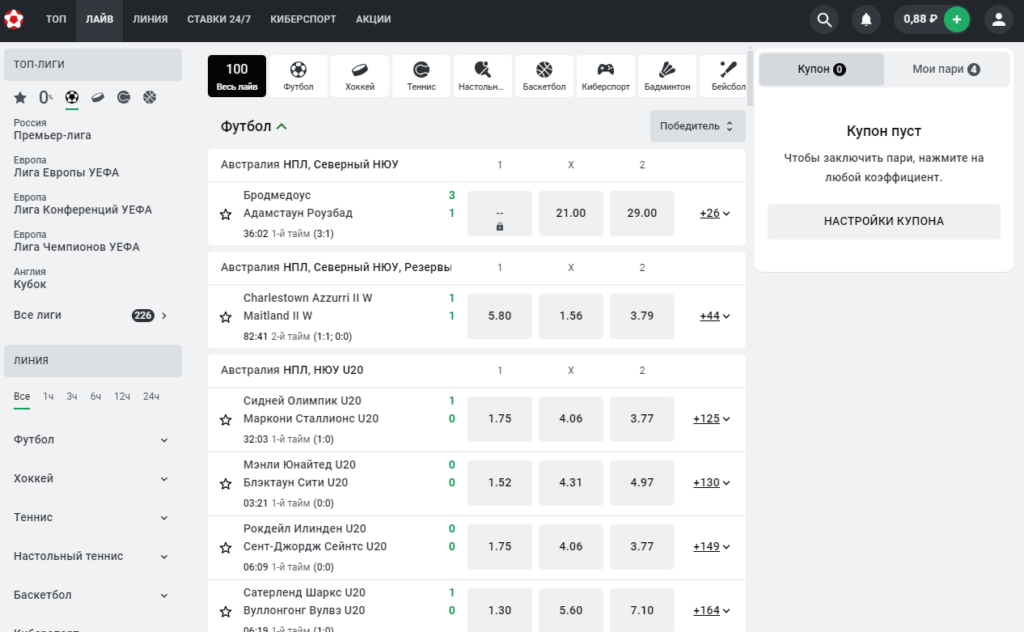Viewport: 1024px width, 632px height.
Task: Select Киберспорт gamepad filter
Action: click(605, 76)
